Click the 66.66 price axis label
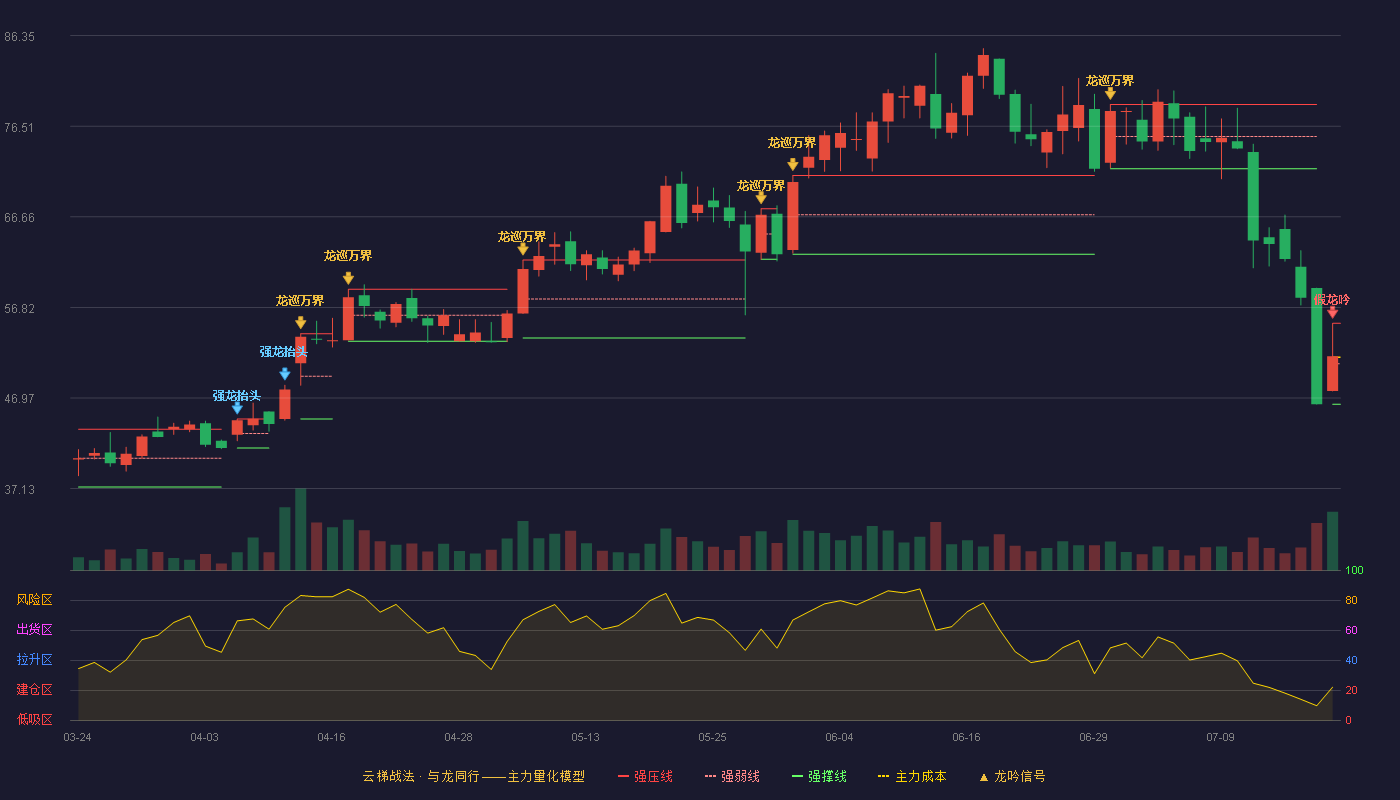Screen dimensions: 1400x800 pyautogui.click(x=20, y=217)
